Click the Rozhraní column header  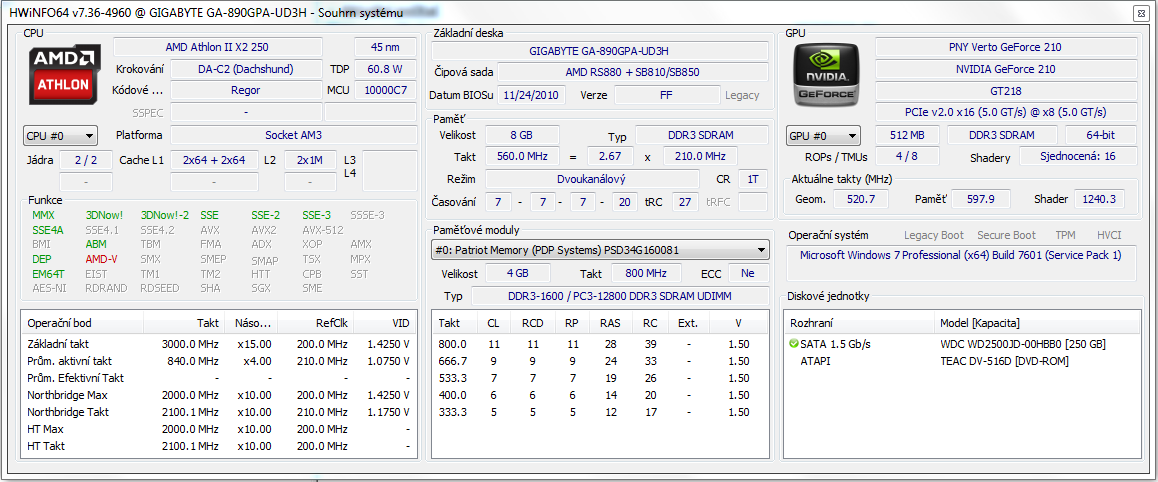click(812, 323)
